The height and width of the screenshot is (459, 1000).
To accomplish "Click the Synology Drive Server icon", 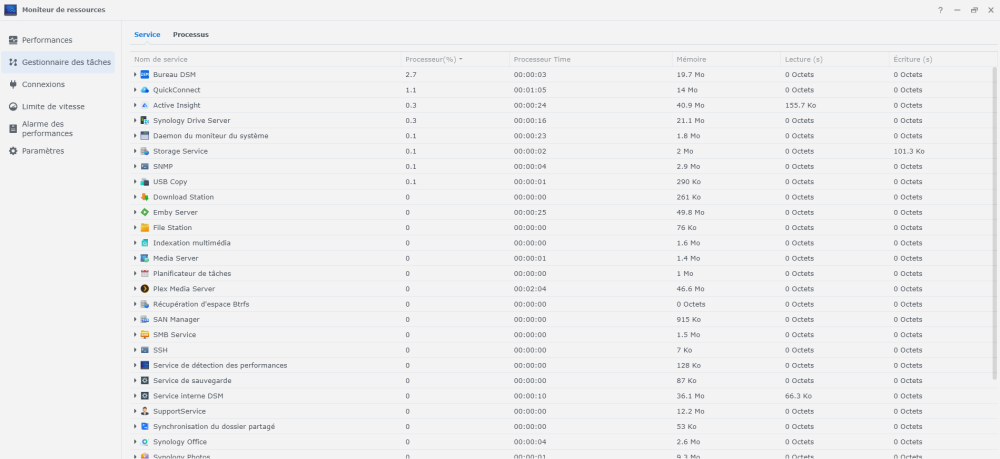I will (145, 120).
